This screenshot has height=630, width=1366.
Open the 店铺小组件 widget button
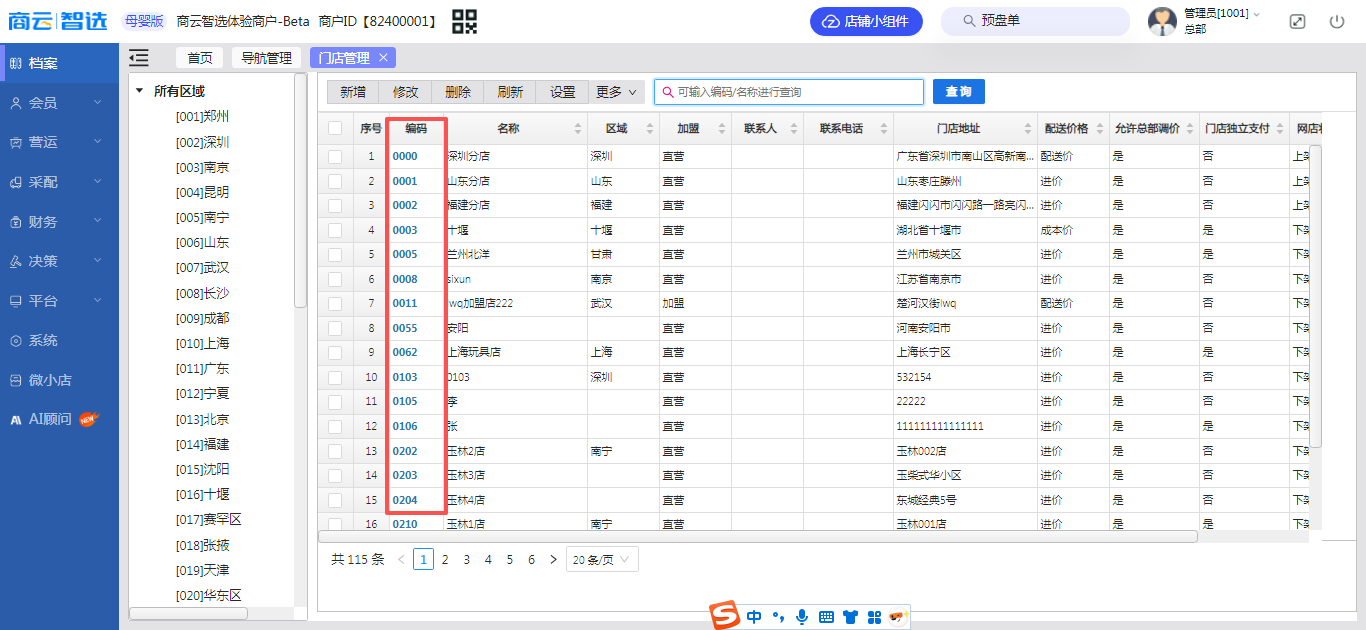(x=866, y=21)
